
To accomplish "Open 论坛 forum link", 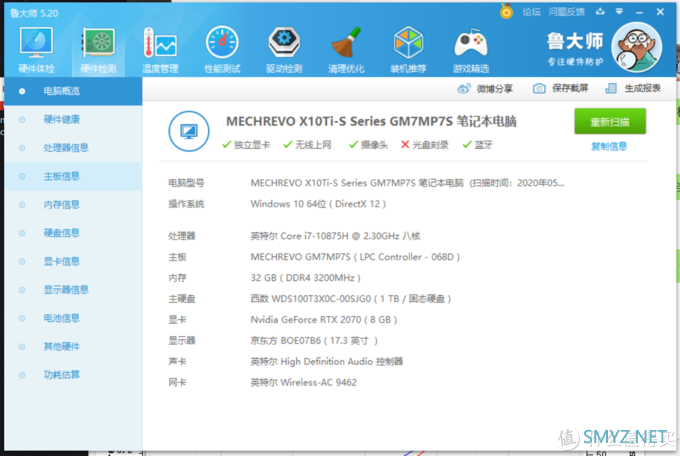I will [531, 12].
